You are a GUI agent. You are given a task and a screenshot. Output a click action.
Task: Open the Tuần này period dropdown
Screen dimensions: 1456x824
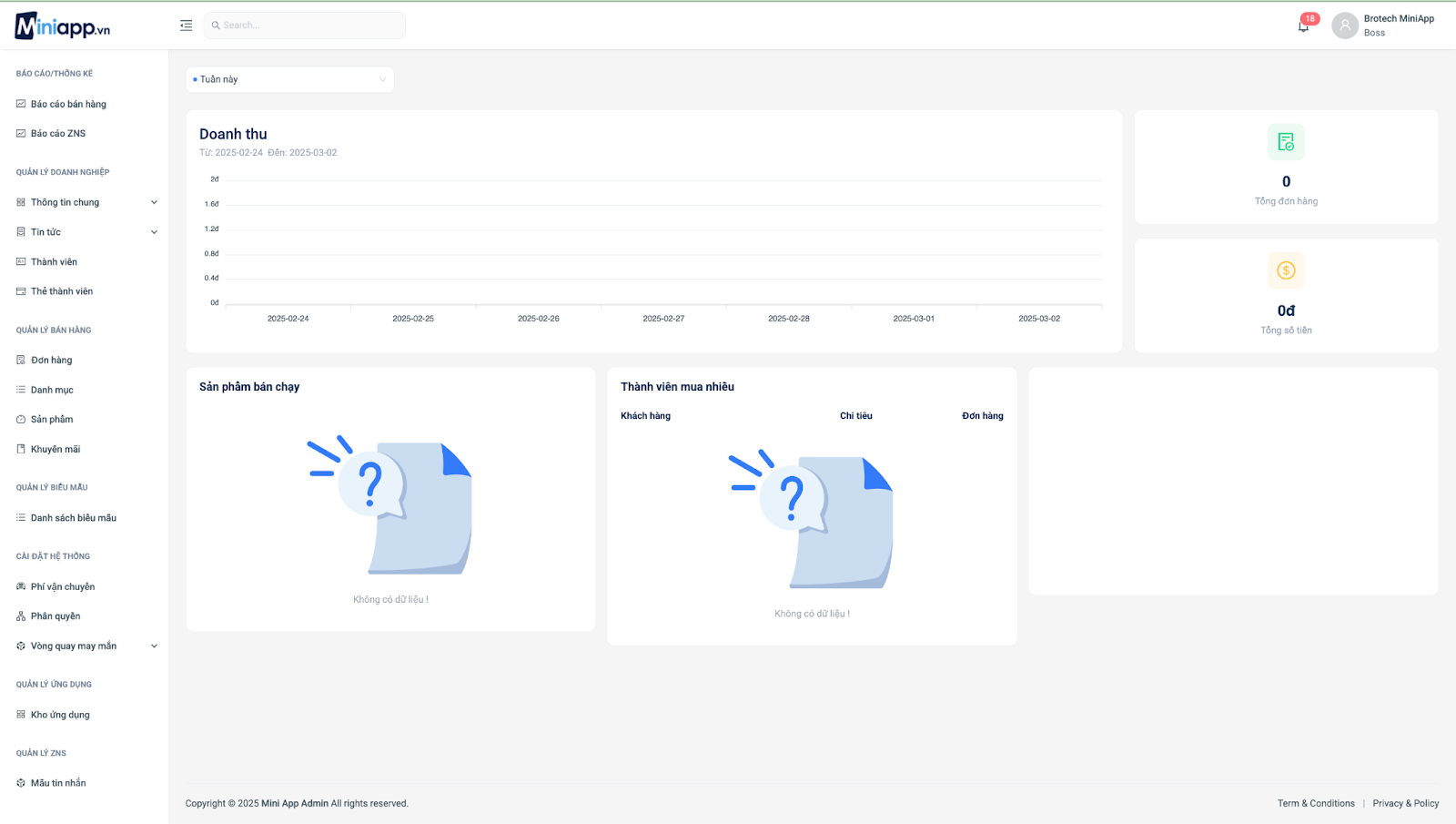click(289, 79)
